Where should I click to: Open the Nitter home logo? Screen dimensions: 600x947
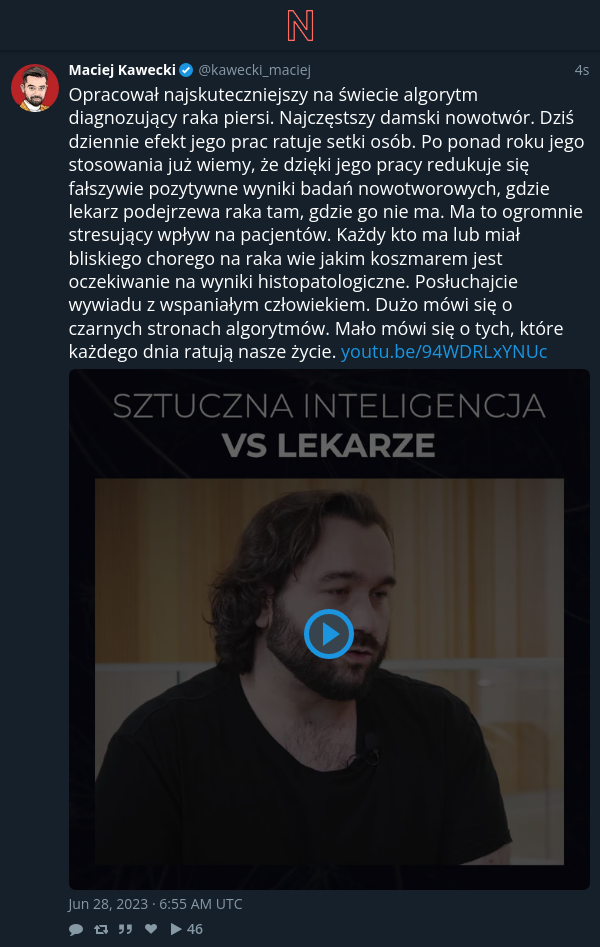tap(300, 26)
